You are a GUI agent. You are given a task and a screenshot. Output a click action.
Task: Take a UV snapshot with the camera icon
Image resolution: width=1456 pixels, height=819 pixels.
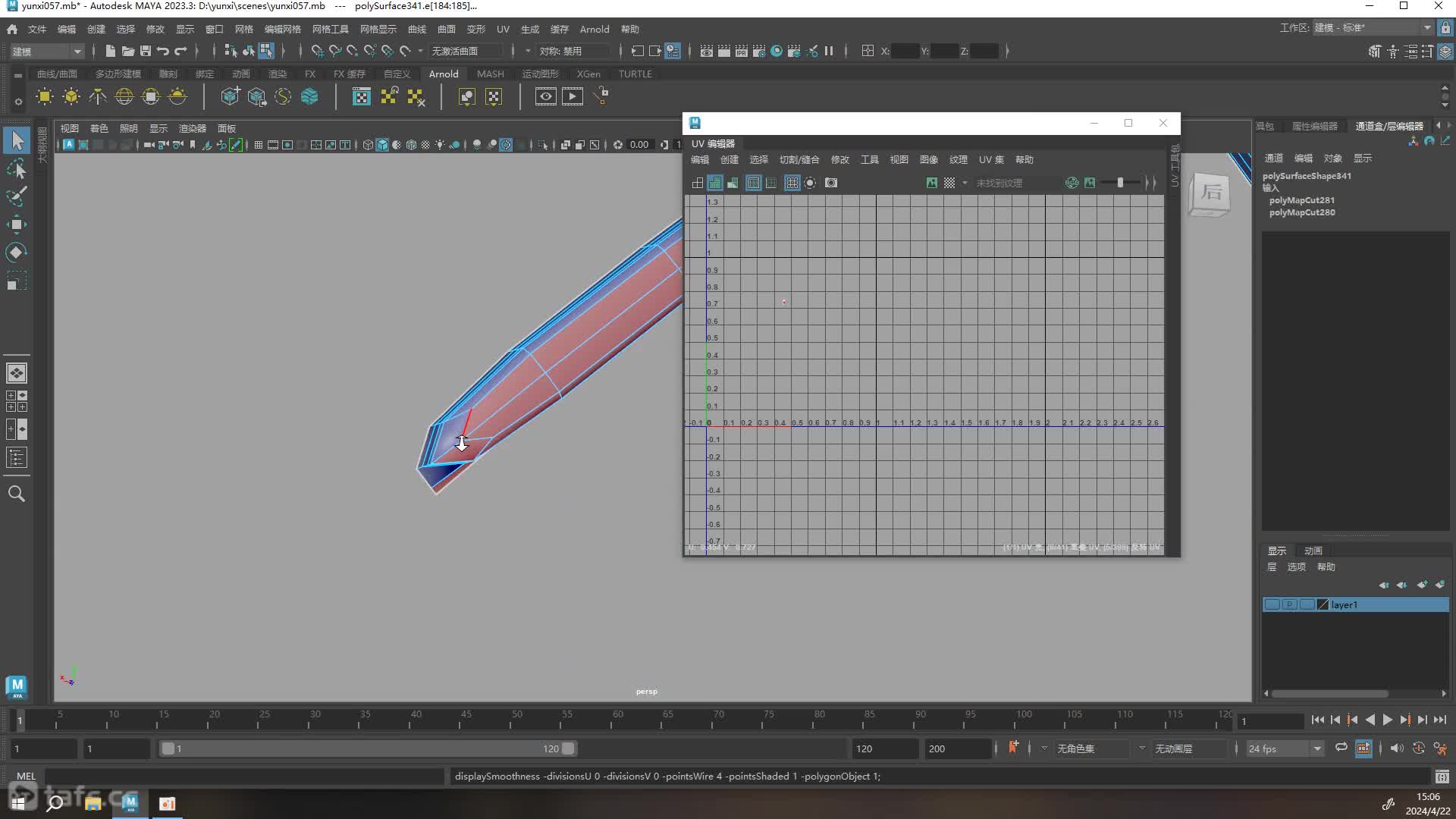tap(831, 183)
